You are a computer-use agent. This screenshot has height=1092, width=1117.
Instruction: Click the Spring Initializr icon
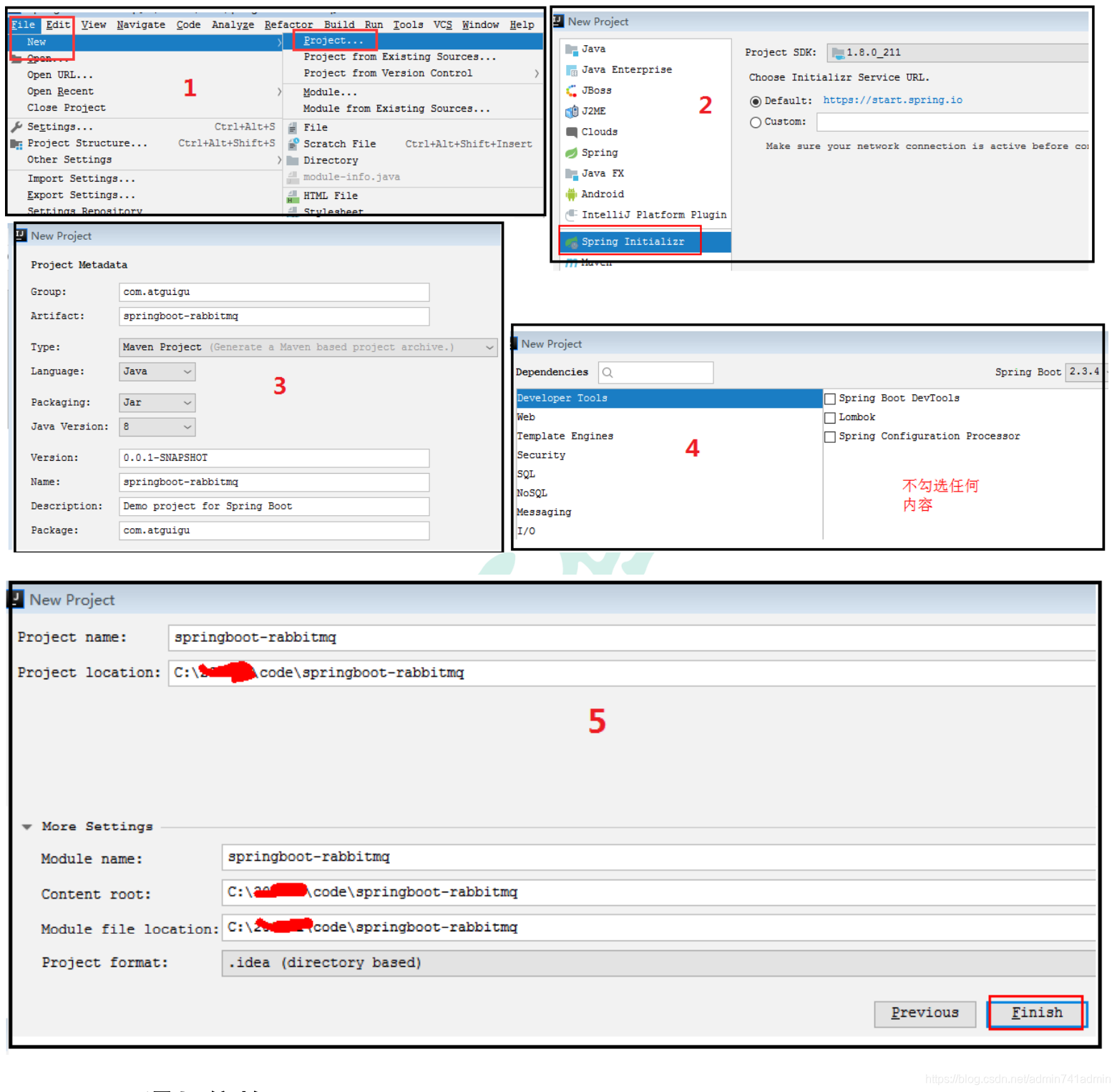pos(571,242)
